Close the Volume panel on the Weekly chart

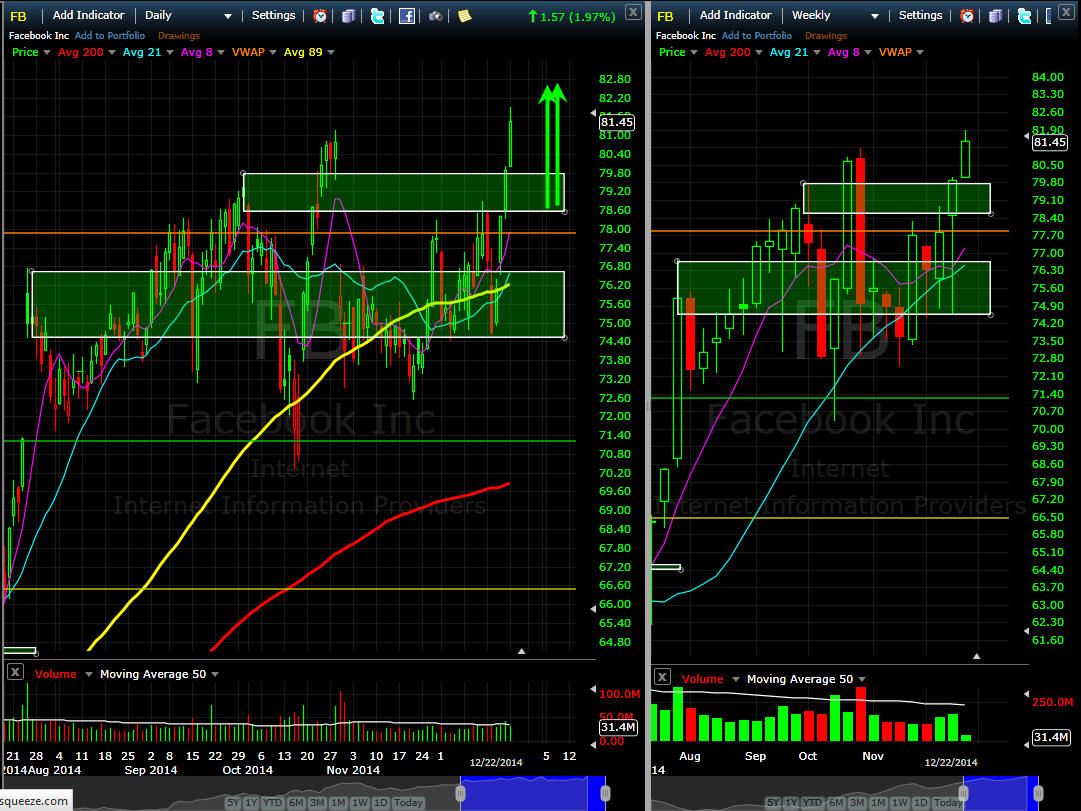point(661,678)
